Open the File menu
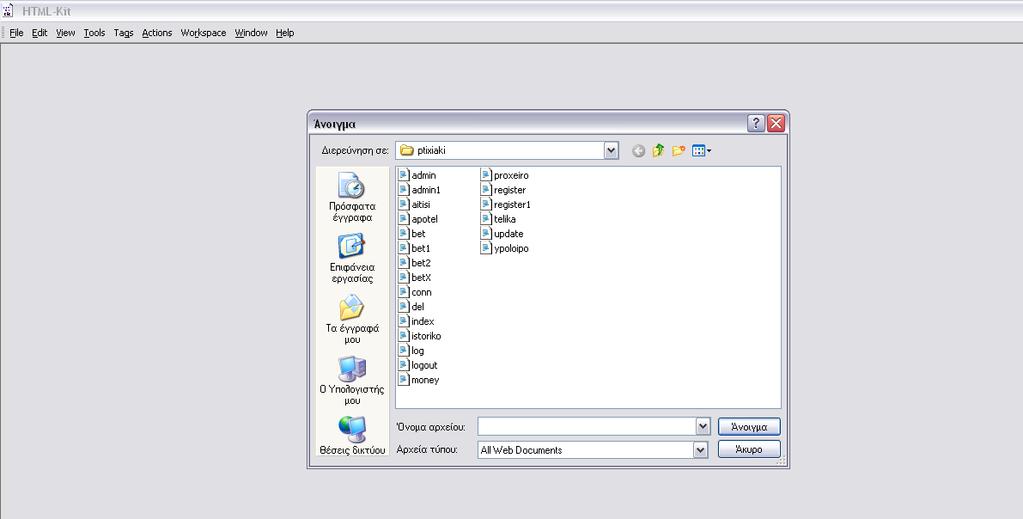1023x519 pixels. pos(16,33)
